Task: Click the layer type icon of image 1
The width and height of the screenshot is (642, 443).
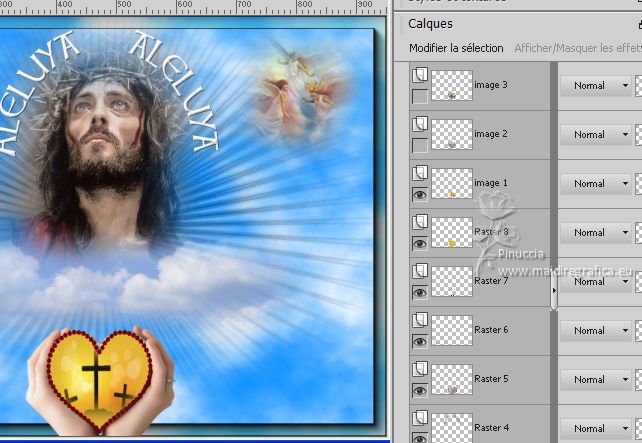Action: coord(420,173)
